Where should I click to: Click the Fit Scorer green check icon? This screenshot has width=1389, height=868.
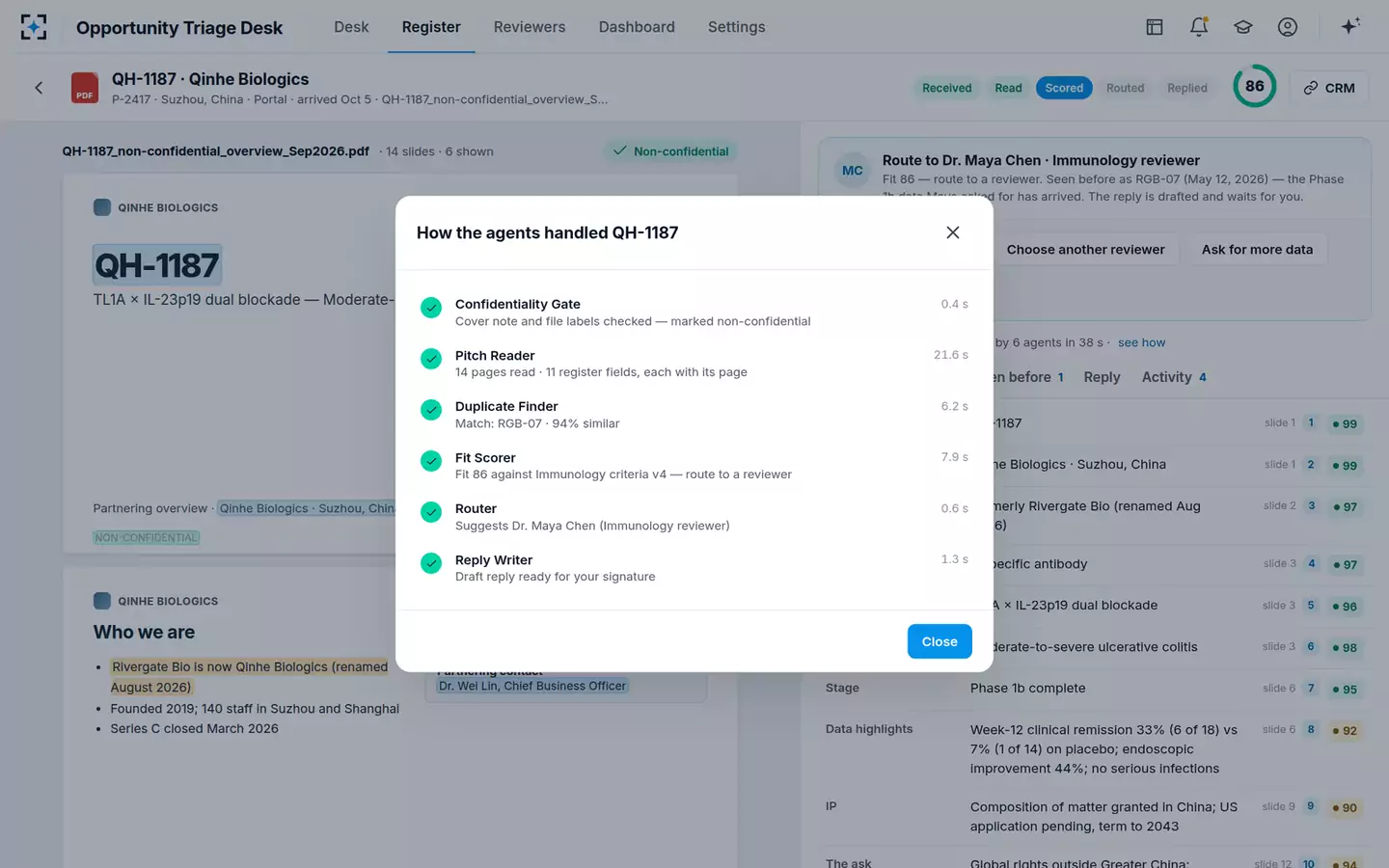431,461
